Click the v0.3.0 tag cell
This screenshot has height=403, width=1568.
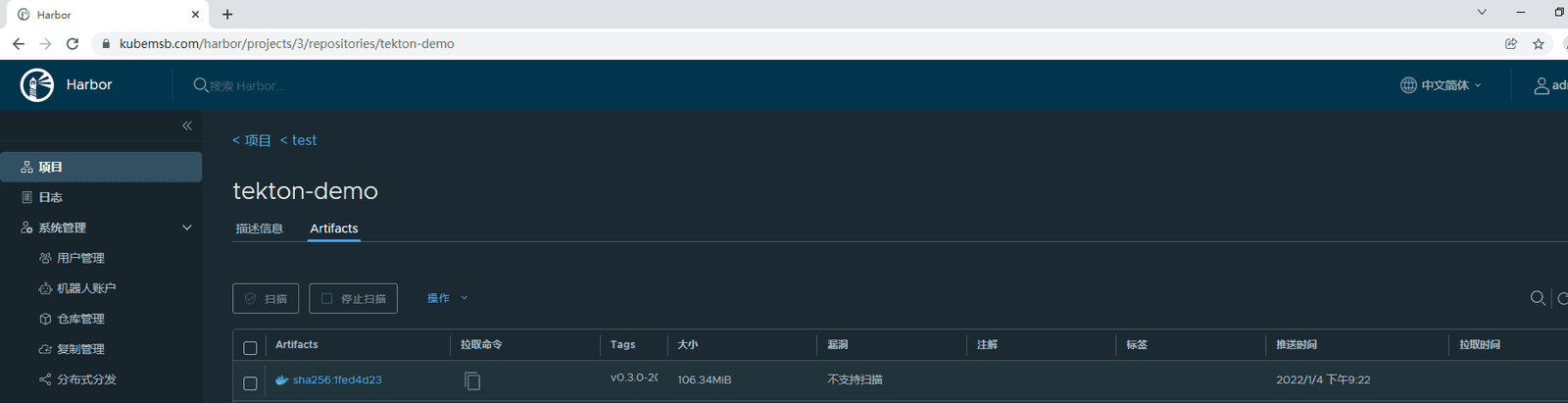pyautogui.click(x=634, y=378)
